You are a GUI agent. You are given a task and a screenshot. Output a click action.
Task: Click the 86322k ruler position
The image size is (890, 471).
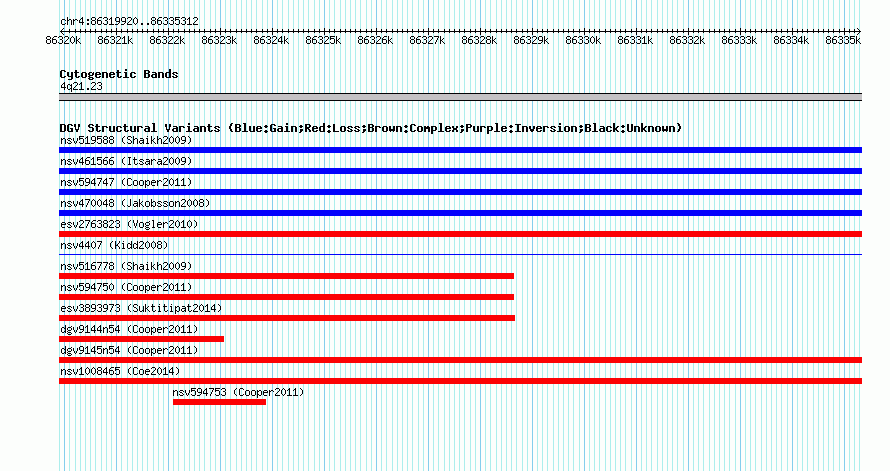(167, 40)
